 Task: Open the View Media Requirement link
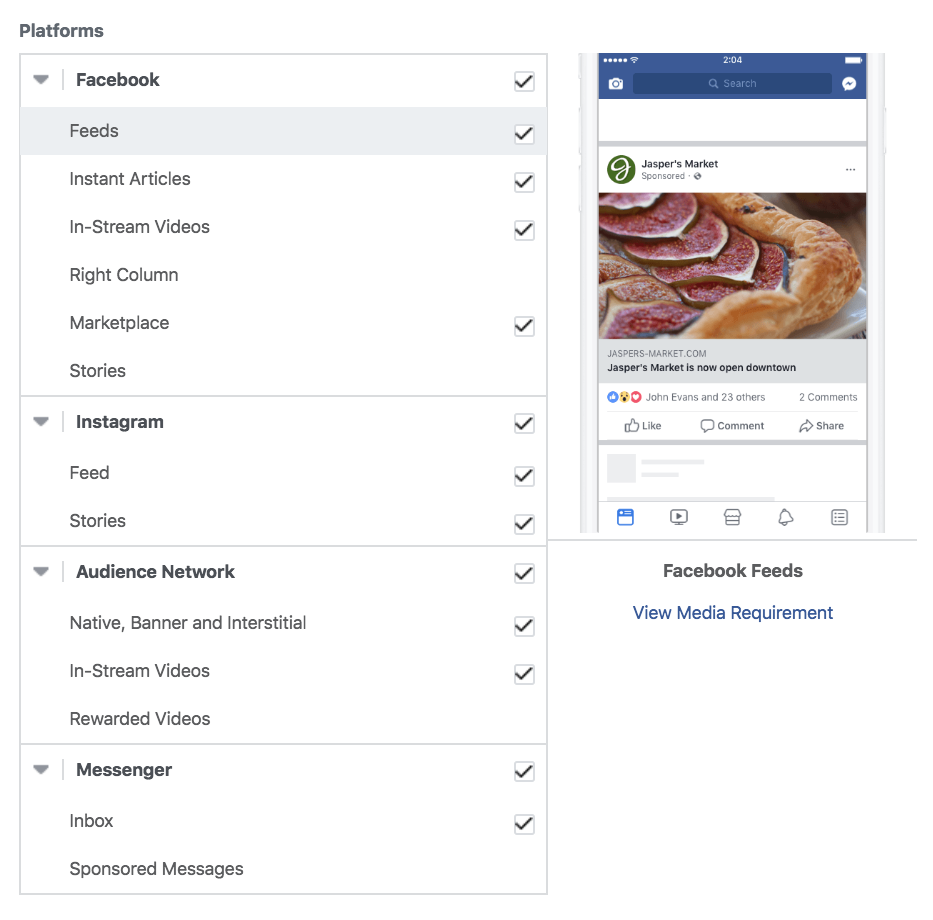point(733,613)
